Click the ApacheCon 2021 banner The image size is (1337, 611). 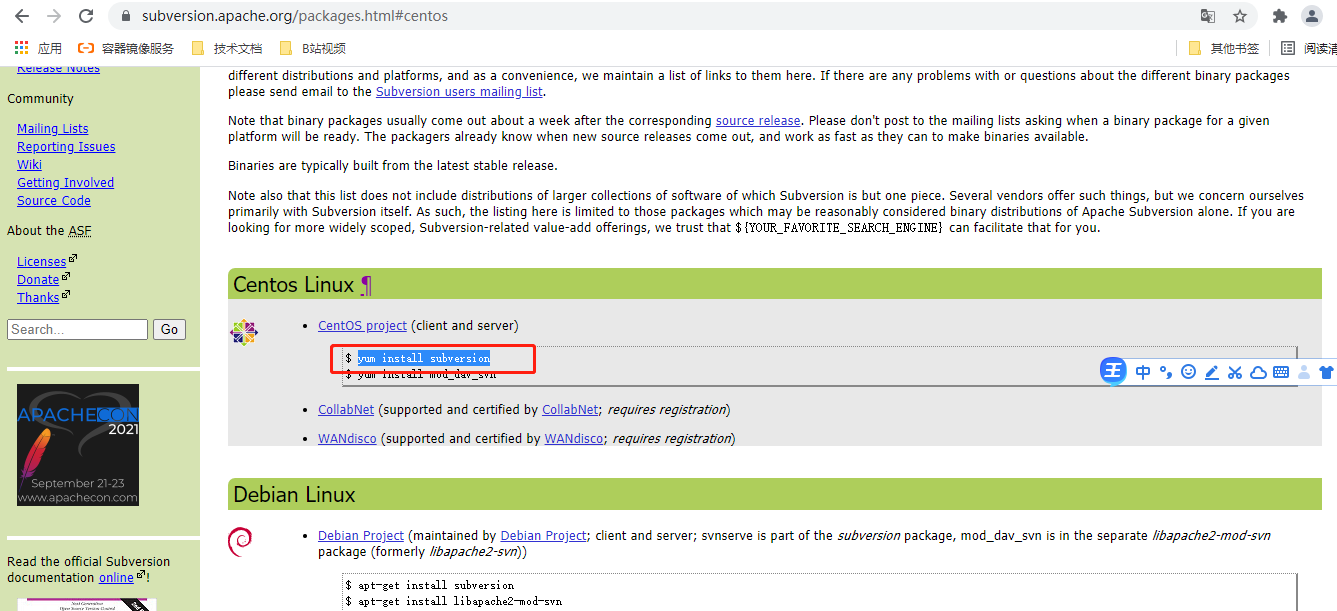[x=77, y=444]
